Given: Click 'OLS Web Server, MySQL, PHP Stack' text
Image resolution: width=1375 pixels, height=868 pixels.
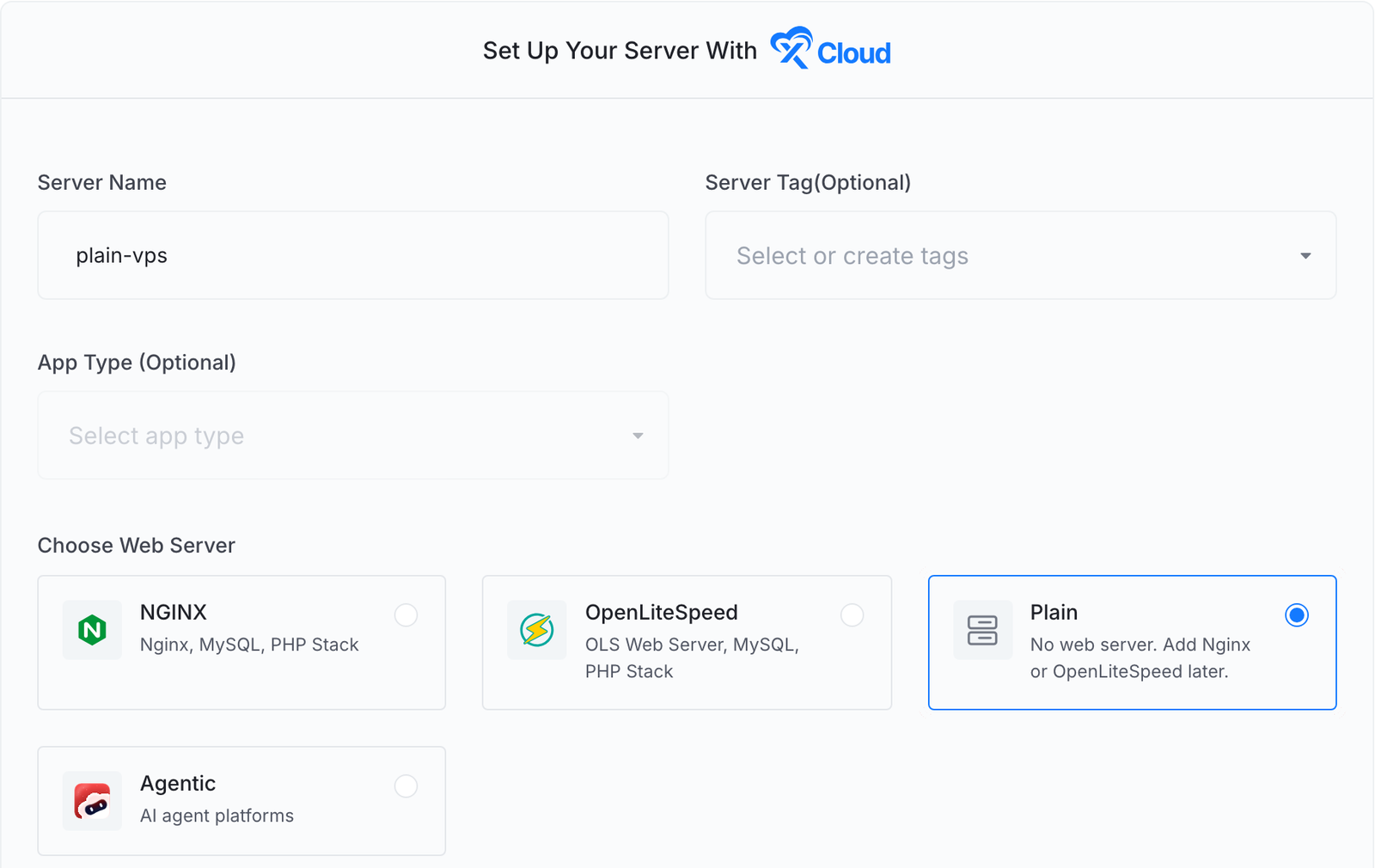Looking at the screenshot, I should click(x=692, y=657).
